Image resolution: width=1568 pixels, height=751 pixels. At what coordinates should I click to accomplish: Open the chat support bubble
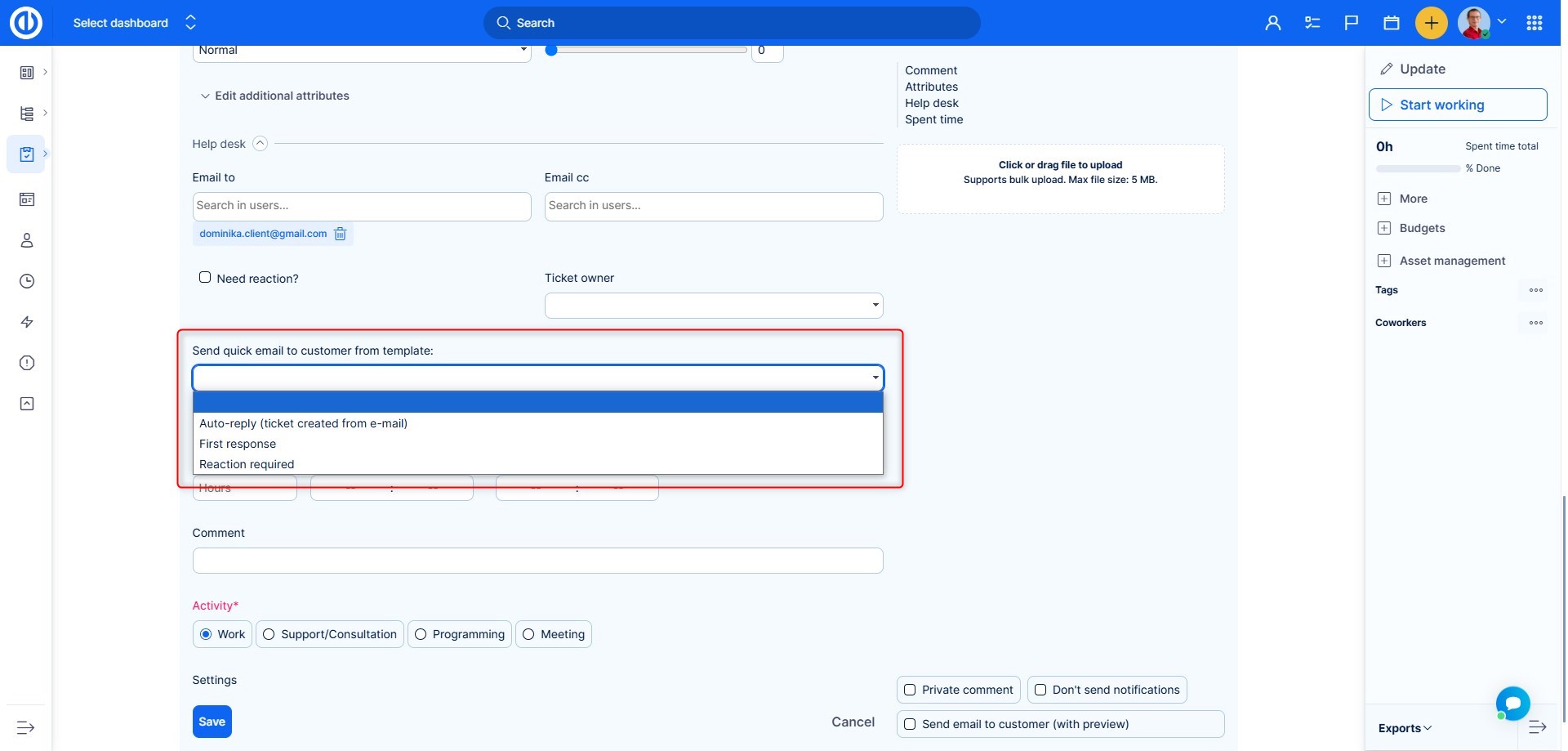pyautogui.click(x=1512, y=703)
